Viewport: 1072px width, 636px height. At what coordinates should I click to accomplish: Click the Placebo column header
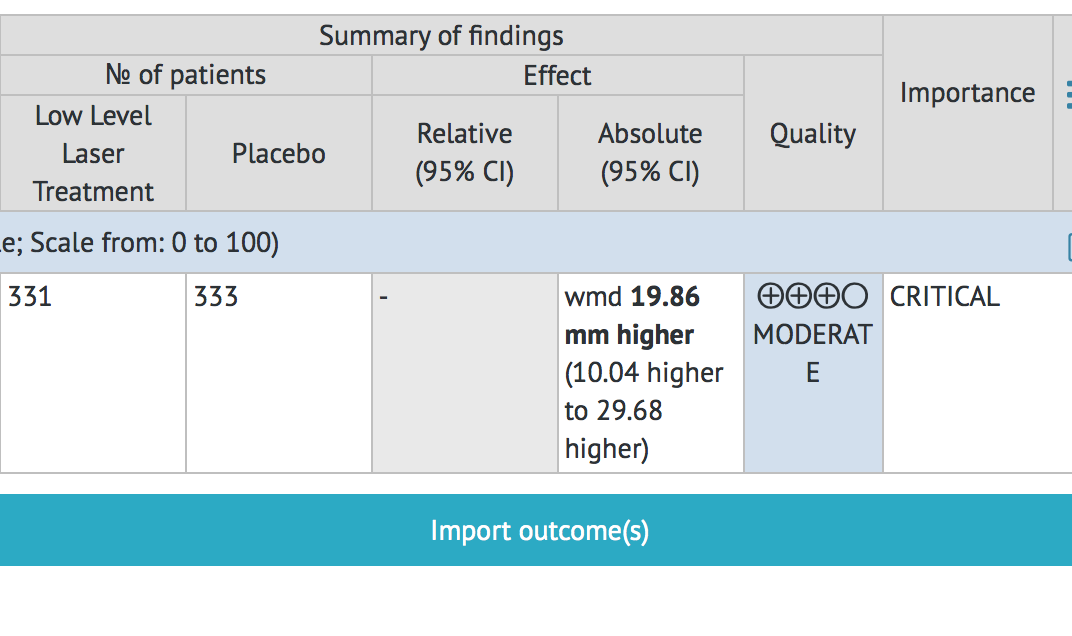279,153
